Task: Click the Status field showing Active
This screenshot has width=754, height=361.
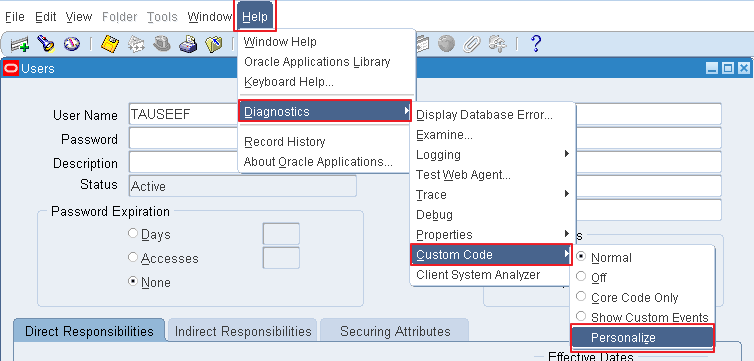Action: 243,186
